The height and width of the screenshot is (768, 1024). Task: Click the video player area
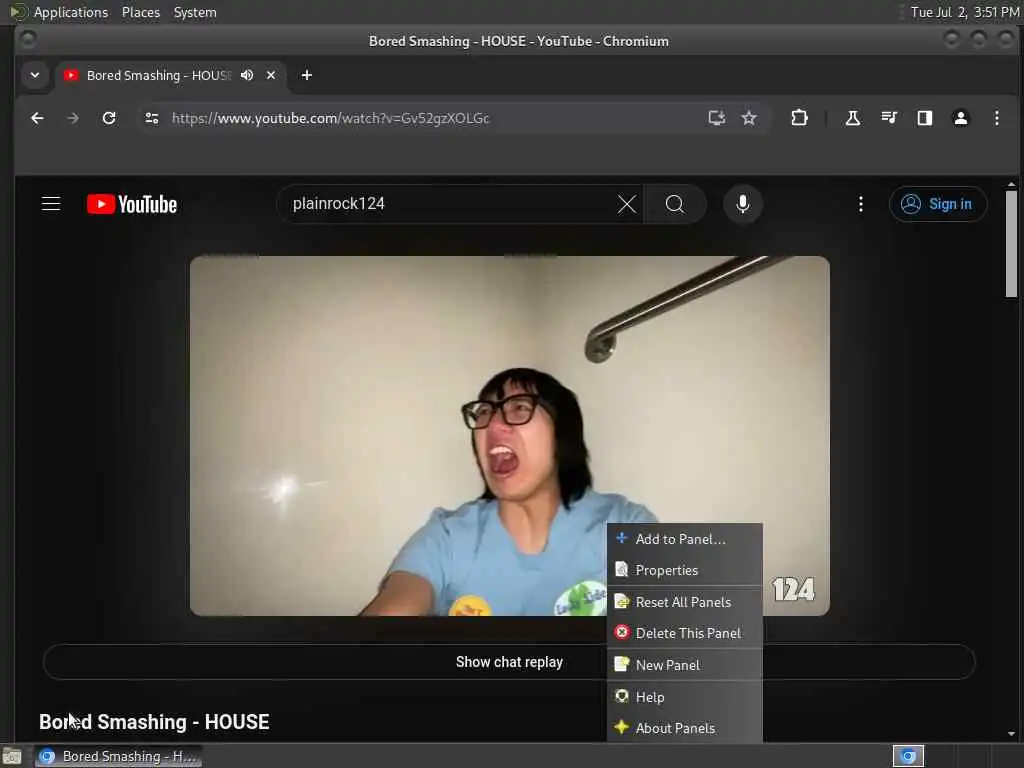click(509, 436)
